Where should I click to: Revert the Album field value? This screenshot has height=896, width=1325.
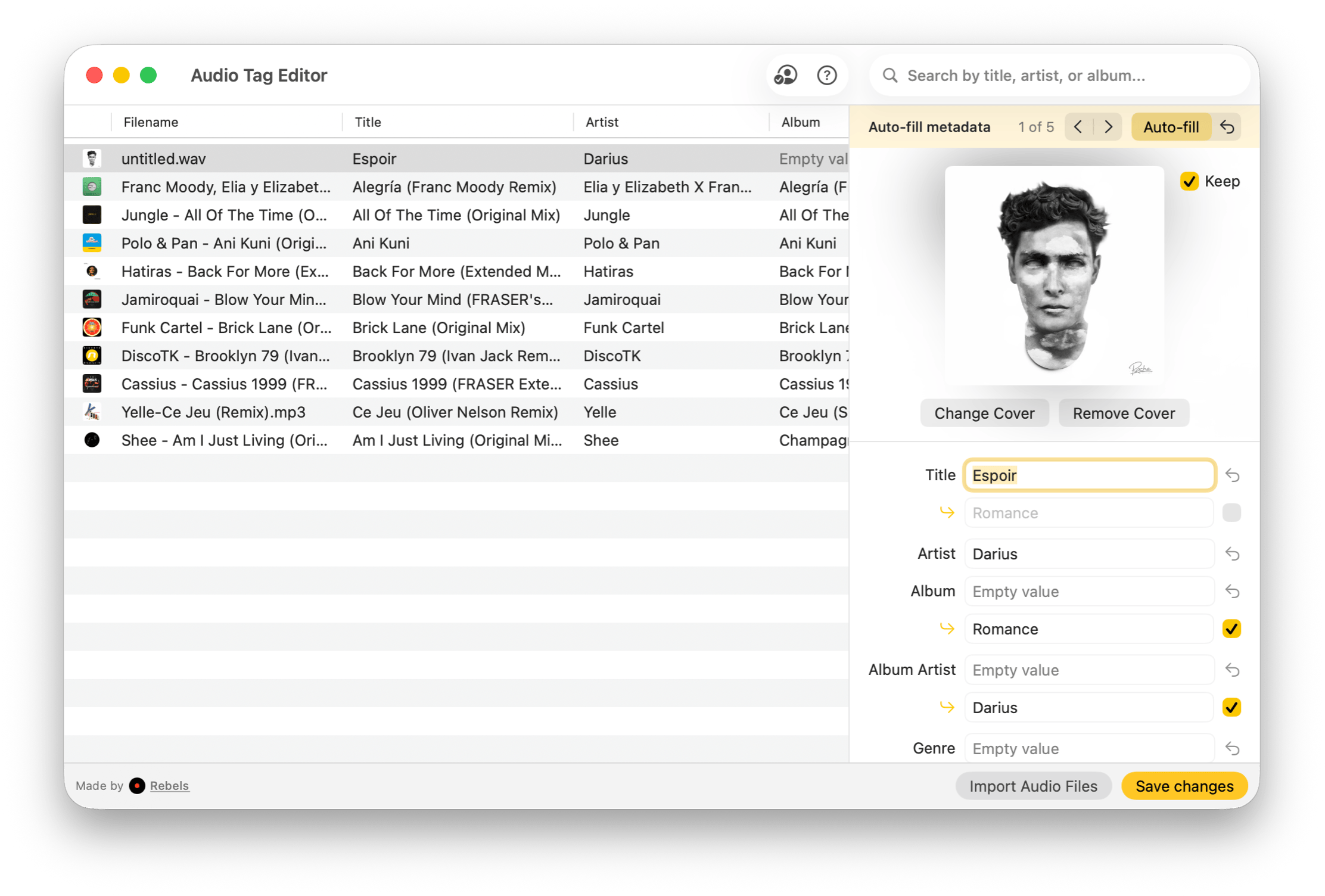coord(1232,592)
